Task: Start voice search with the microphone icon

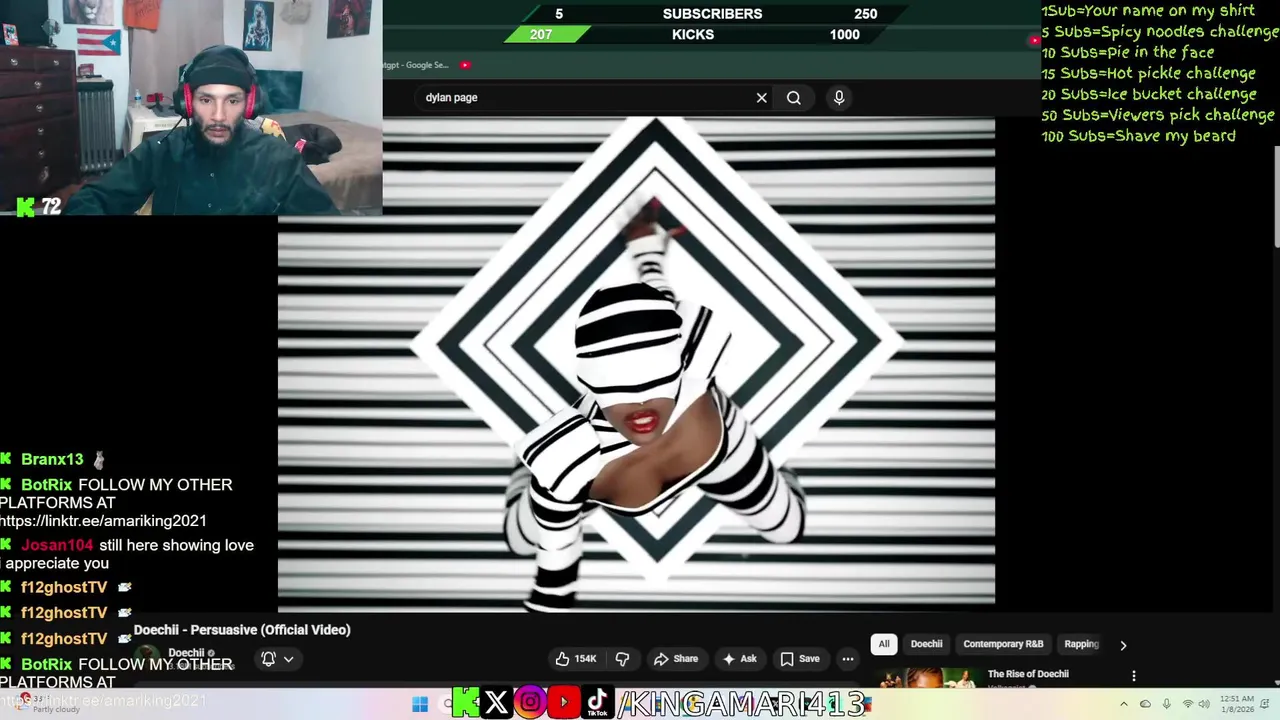Action: tap(839, 98)
